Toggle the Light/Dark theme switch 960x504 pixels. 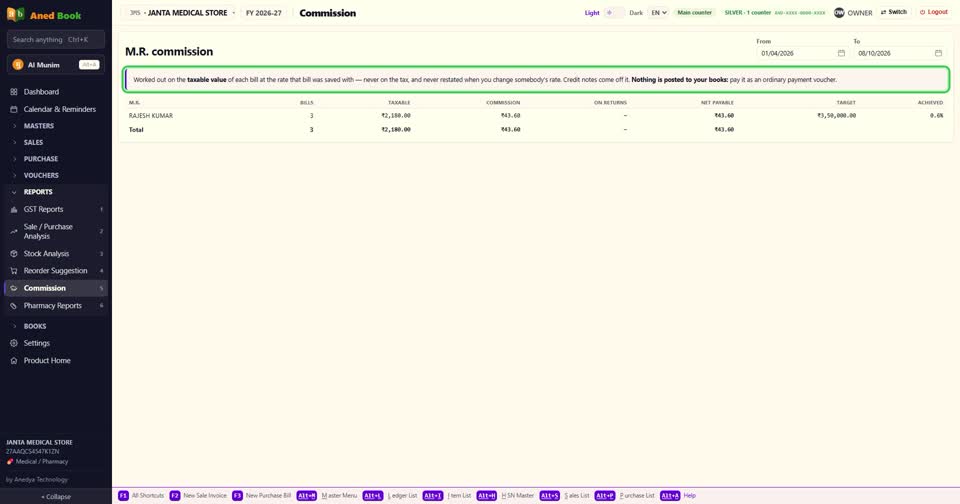tap(614, 12)
